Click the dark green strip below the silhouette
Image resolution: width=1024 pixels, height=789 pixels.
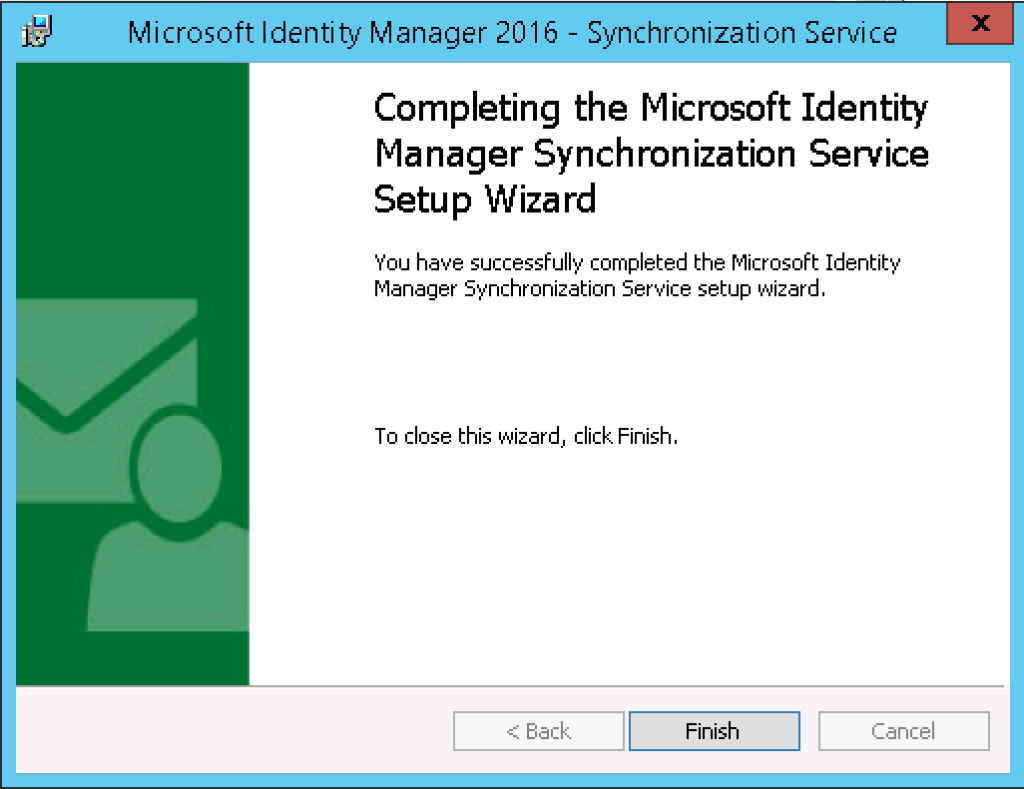tap(130, 660)
